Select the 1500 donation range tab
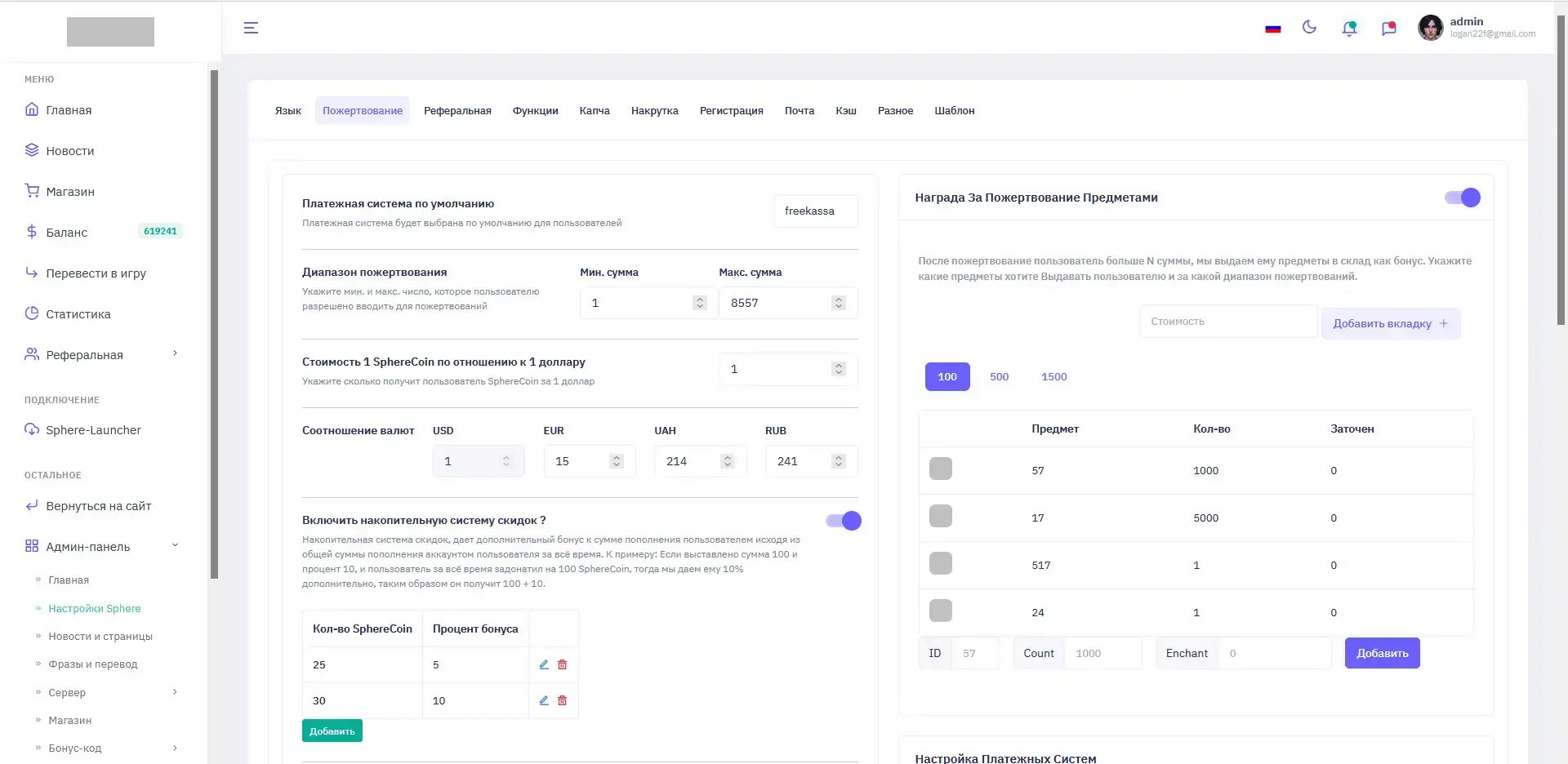 click(1054, 376)
